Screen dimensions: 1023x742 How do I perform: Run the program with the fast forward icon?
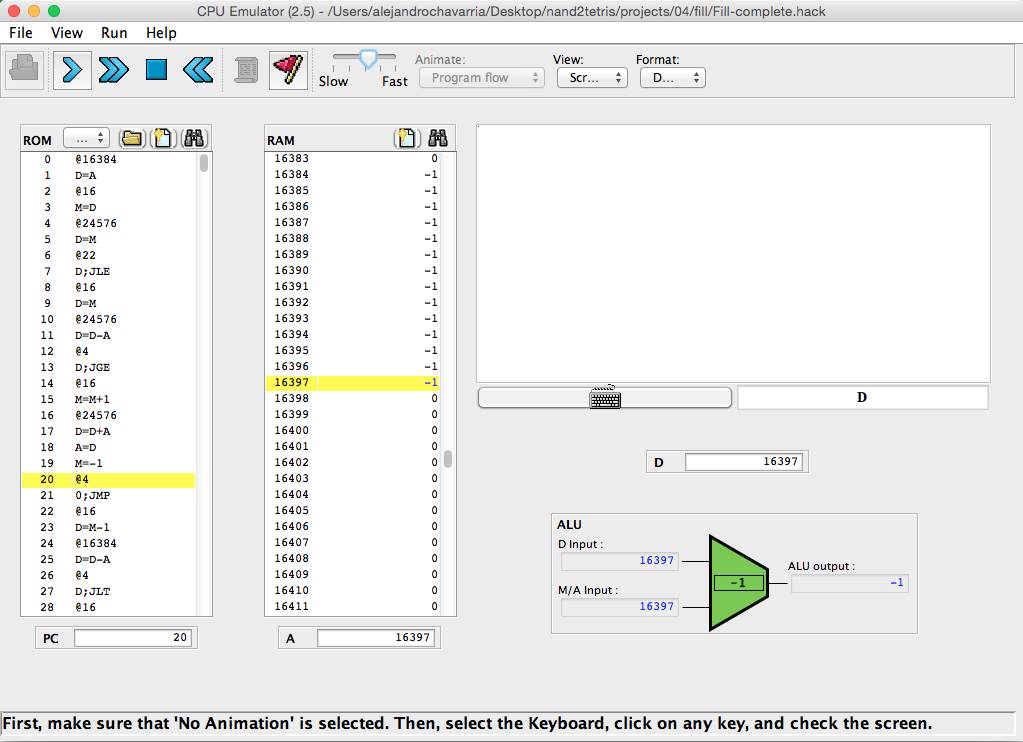coord(114,70)
